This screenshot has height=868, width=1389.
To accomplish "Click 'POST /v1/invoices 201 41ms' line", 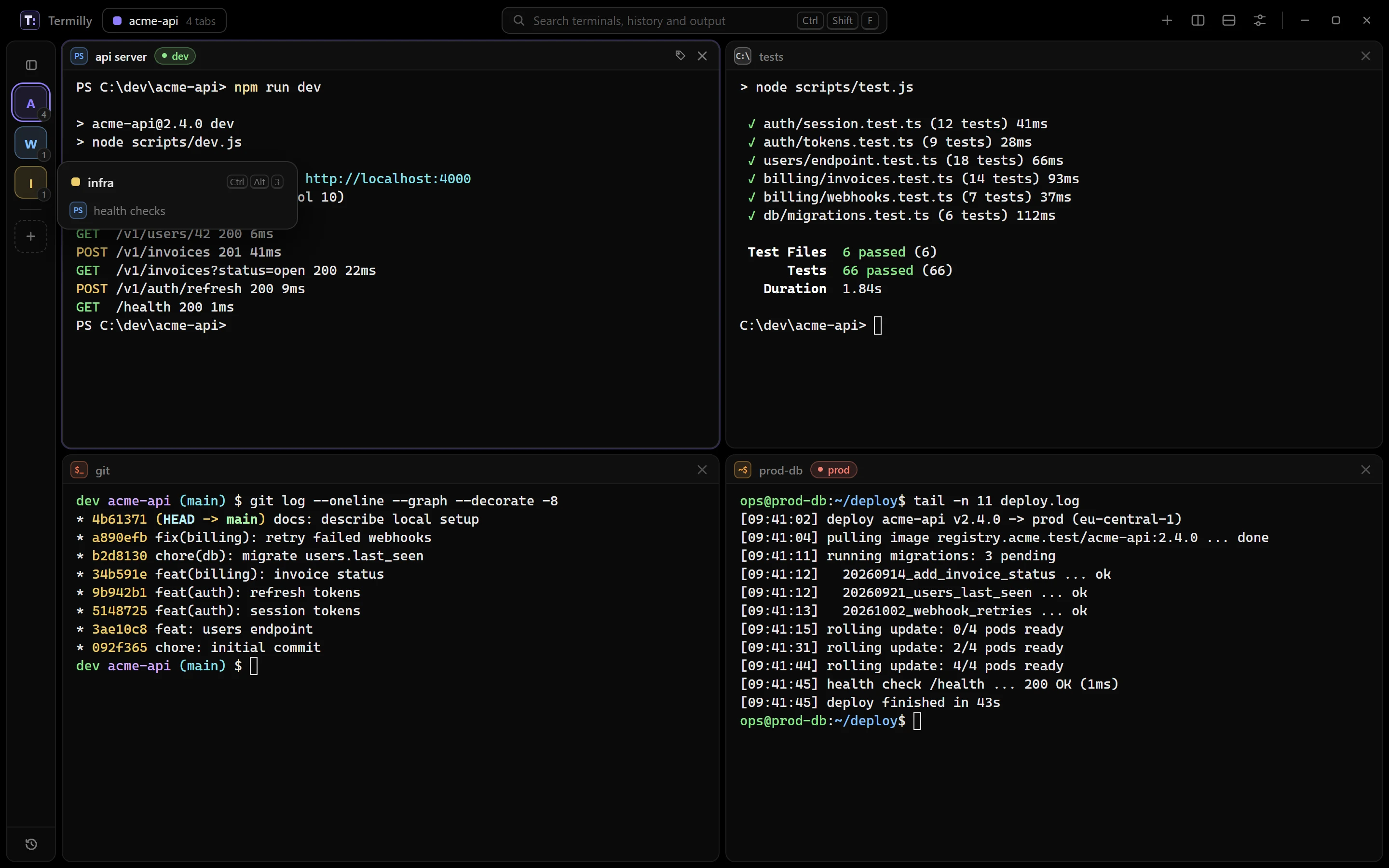I will (x=178, y=252).
